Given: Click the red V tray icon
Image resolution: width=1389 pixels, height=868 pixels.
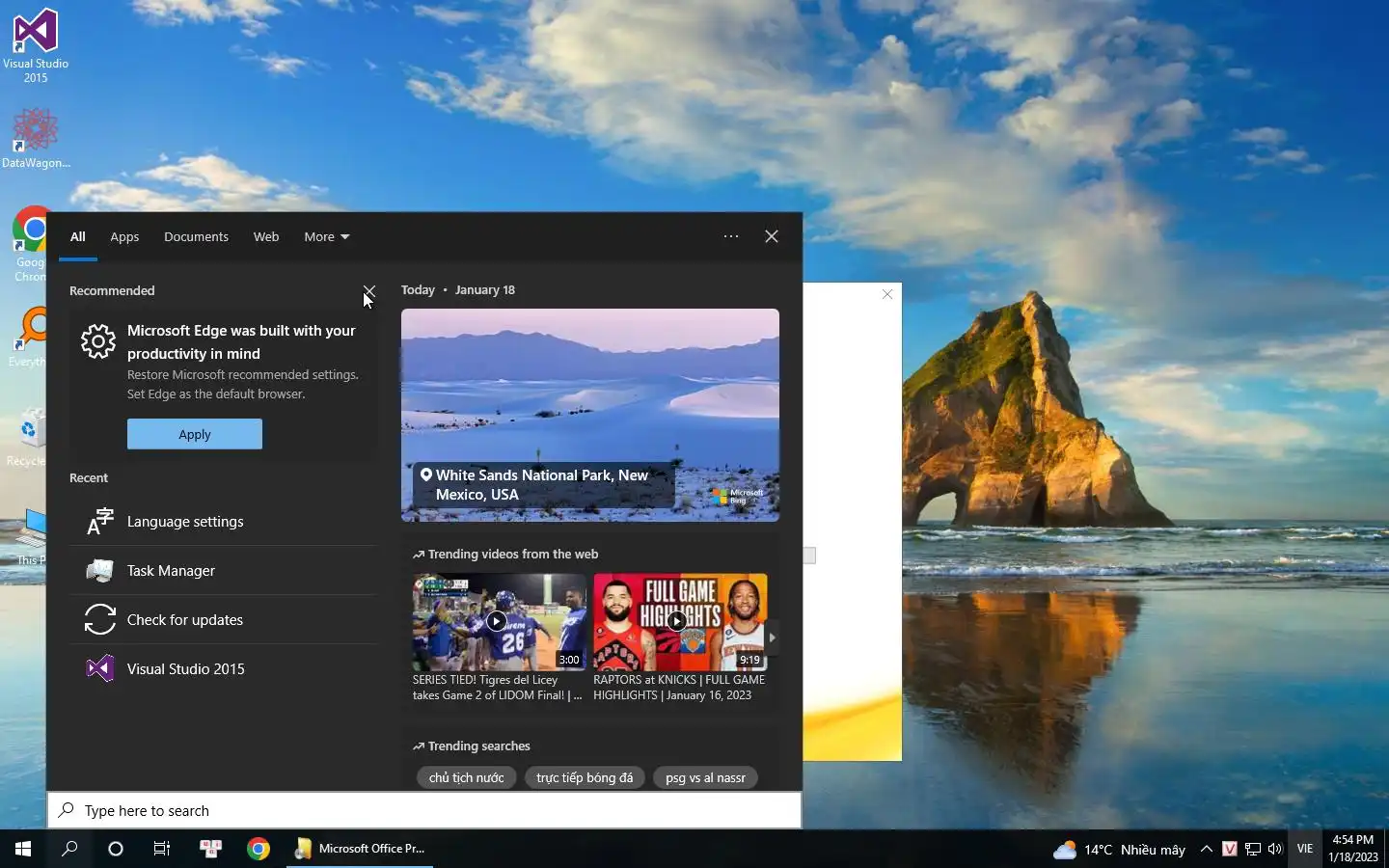Looking at the screenshot, I should (x=1229, y=850).
